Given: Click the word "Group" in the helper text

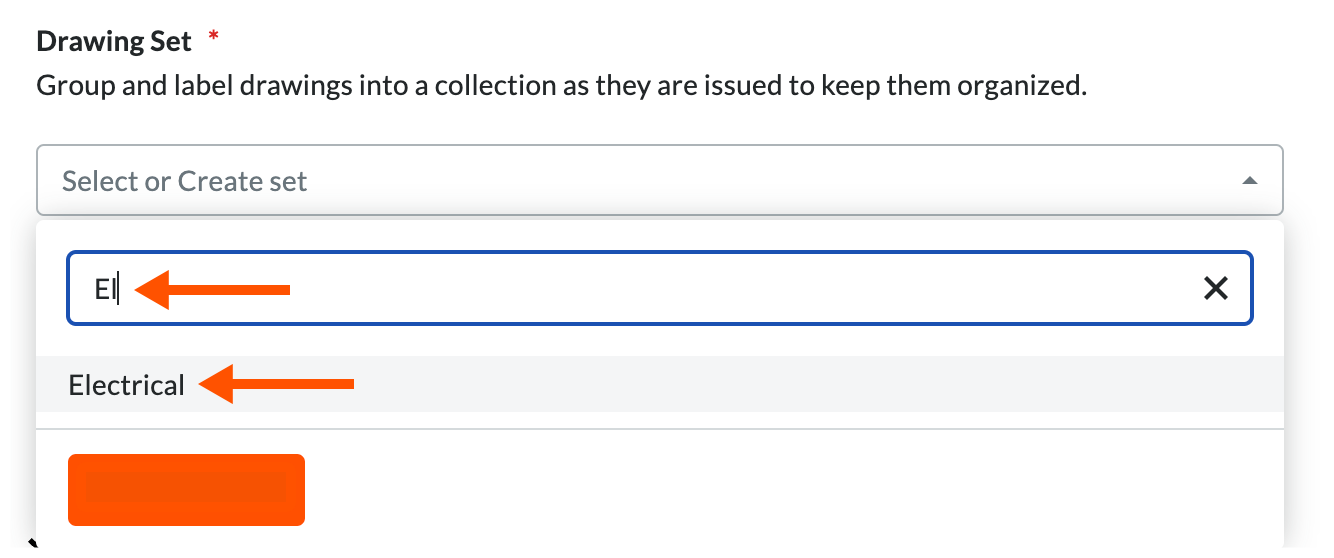Looking at the screenshot, I should click(x=69, y=86).
